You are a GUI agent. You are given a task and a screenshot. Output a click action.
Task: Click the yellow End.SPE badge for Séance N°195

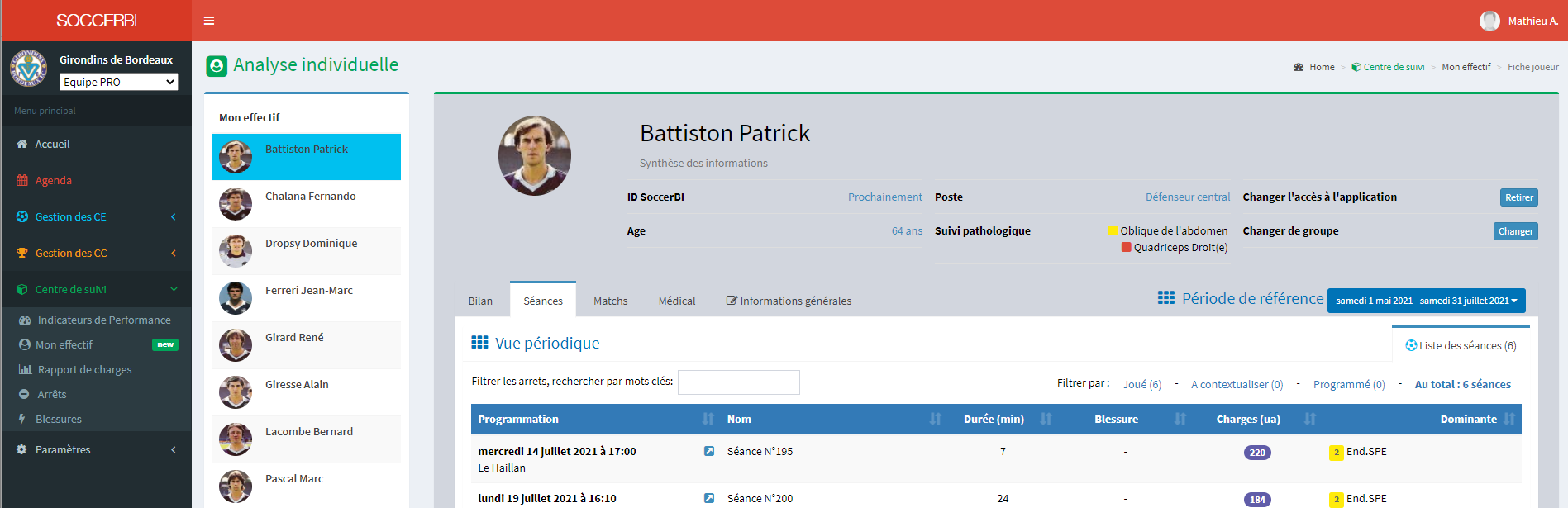(1337, 453)
